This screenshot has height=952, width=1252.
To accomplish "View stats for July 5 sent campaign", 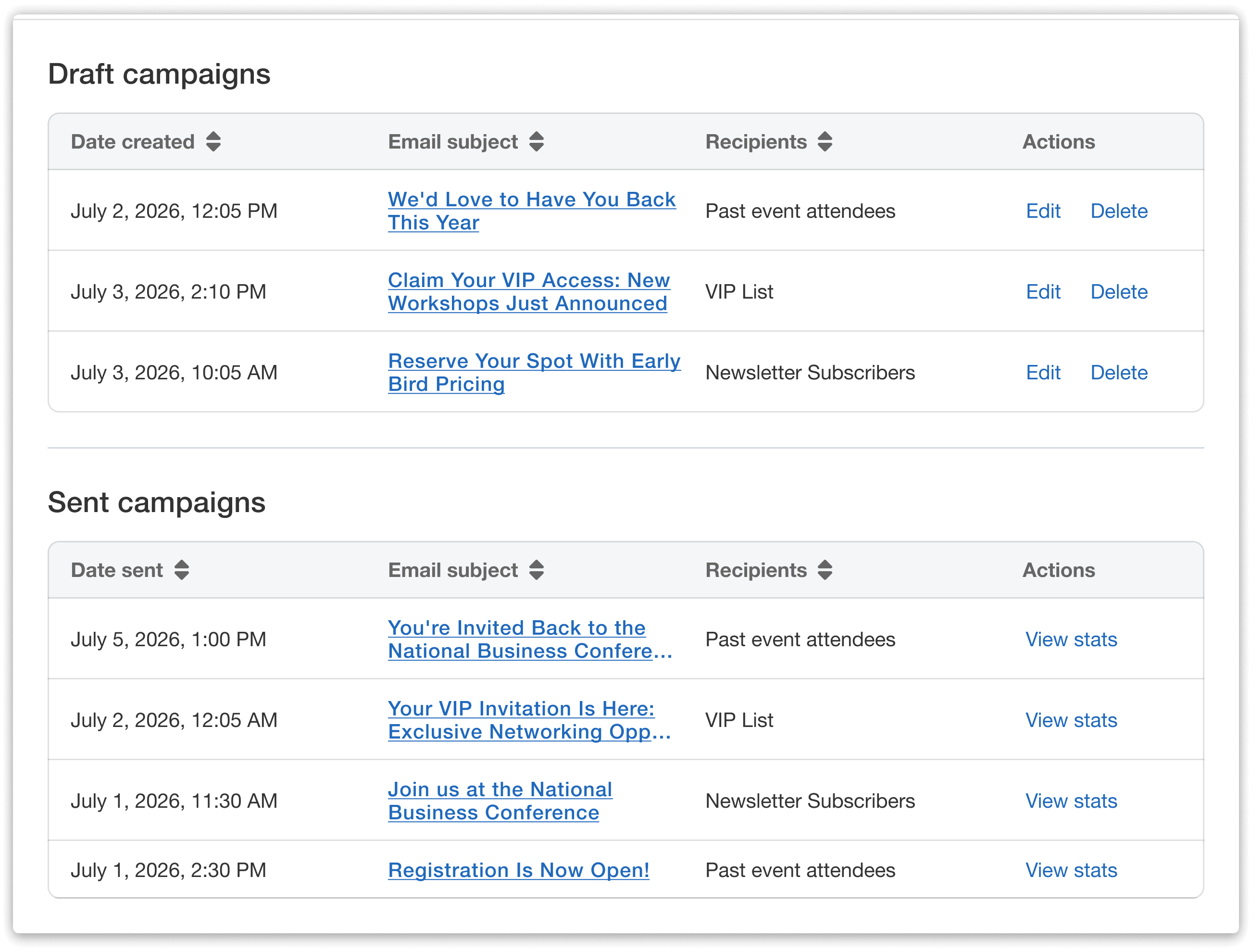I will pyautogui.click(x=1071, y=639).
